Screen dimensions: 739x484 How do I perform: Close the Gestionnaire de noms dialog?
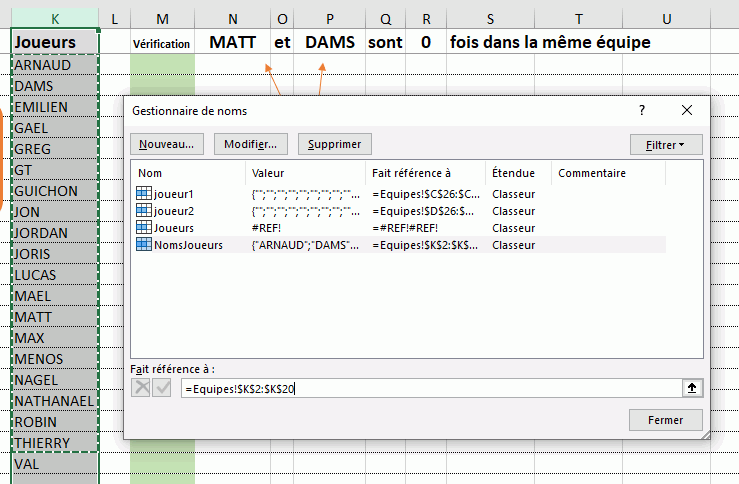[687, 110]
